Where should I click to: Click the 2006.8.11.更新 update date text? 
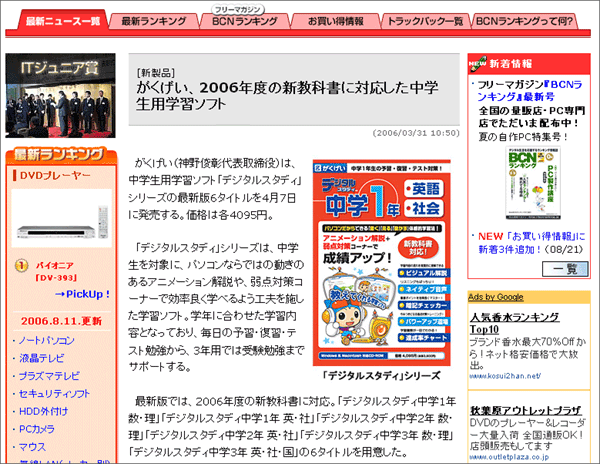tap(62, 321)
